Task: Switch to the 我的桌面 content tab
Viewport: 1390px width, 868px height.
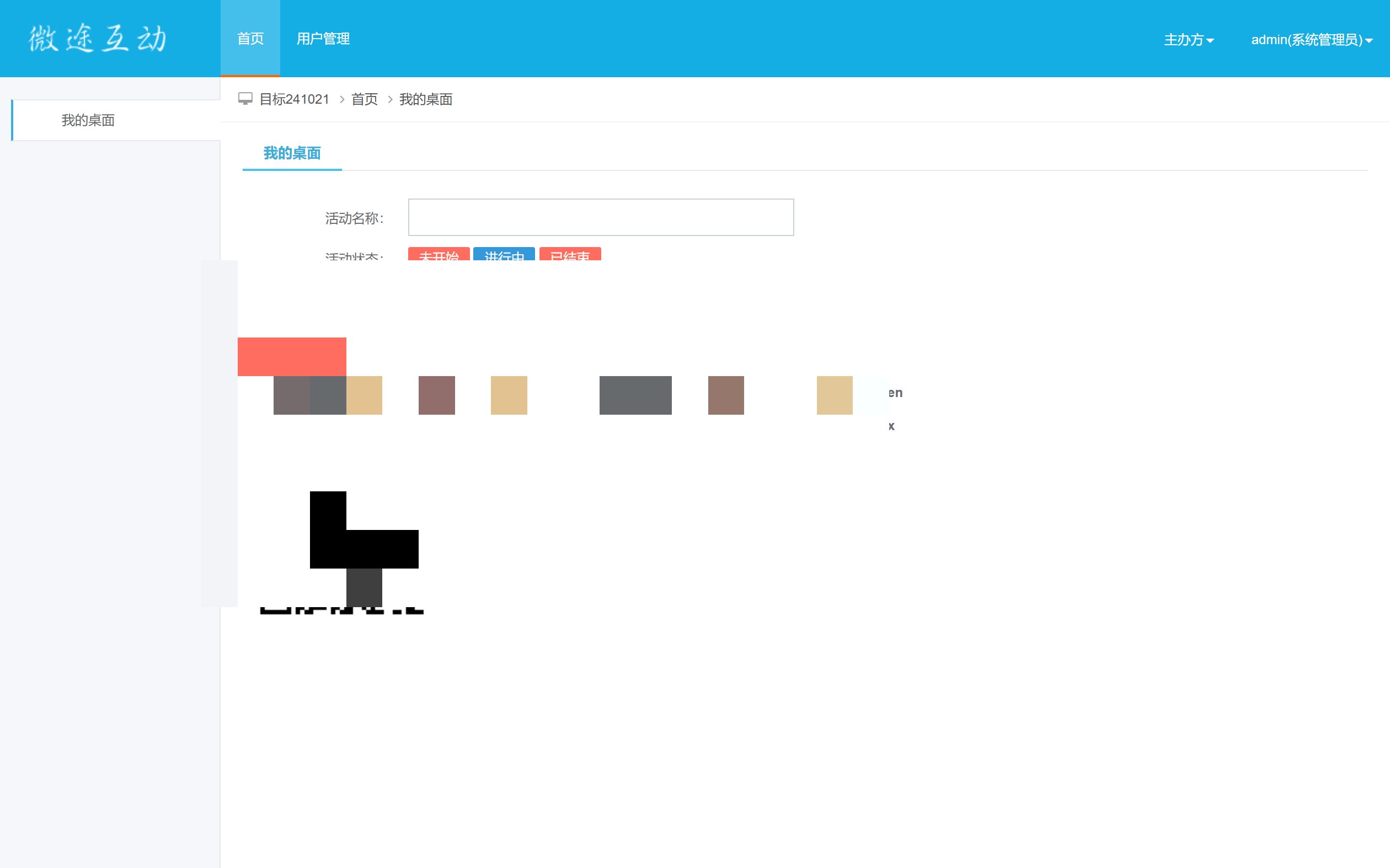Action: (x=292, y=153)
